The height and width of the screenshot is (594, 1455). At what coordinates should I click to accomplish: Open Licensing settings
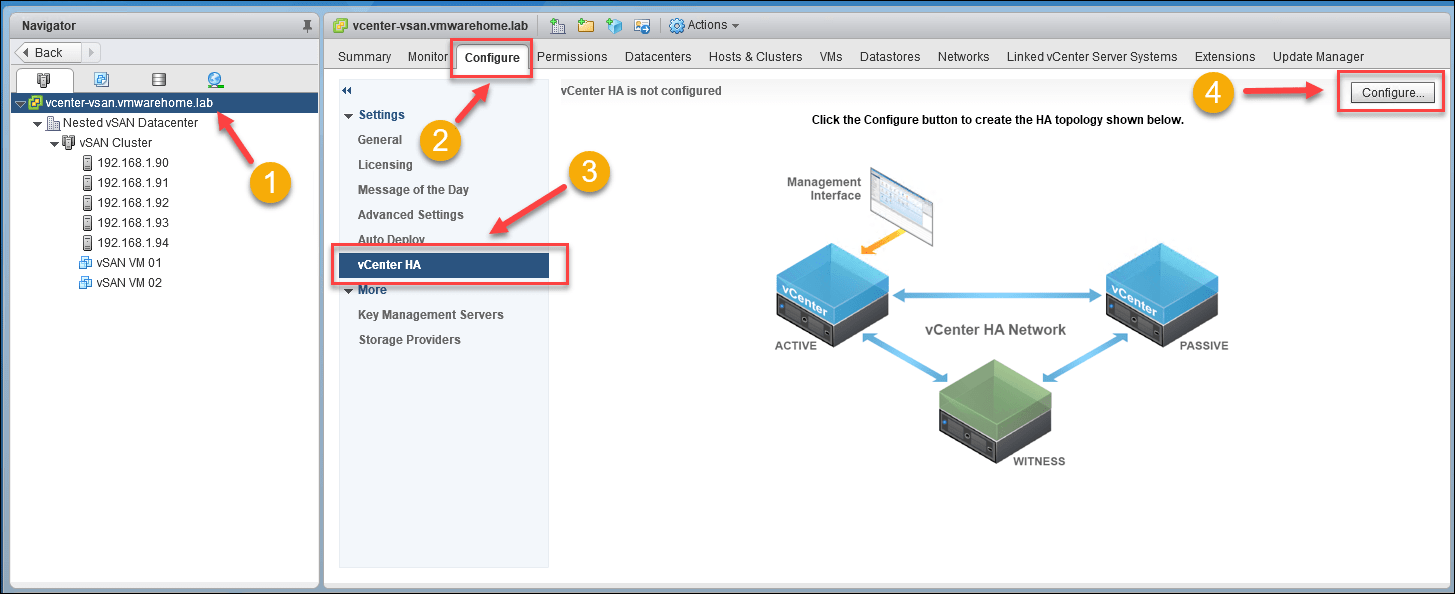[385, 165]
